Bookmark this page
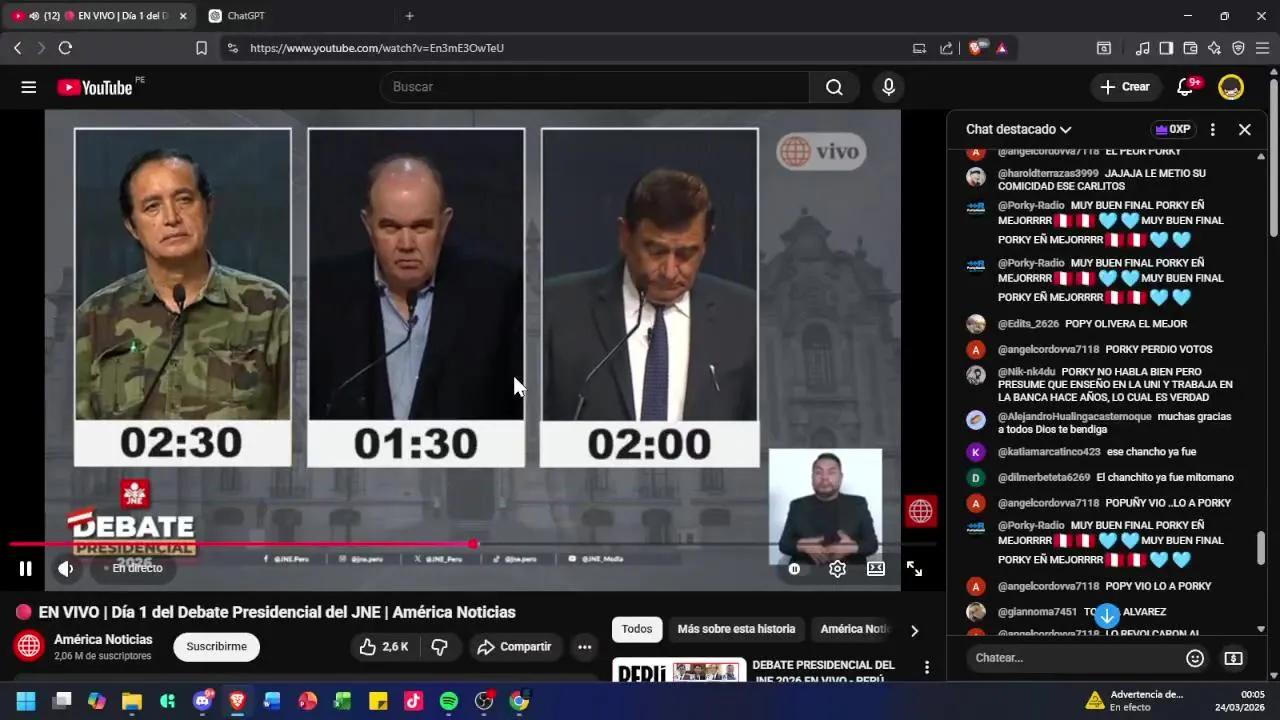Image resolution: width=1280 pixels, height=720 pixels. tap(201, 48)
